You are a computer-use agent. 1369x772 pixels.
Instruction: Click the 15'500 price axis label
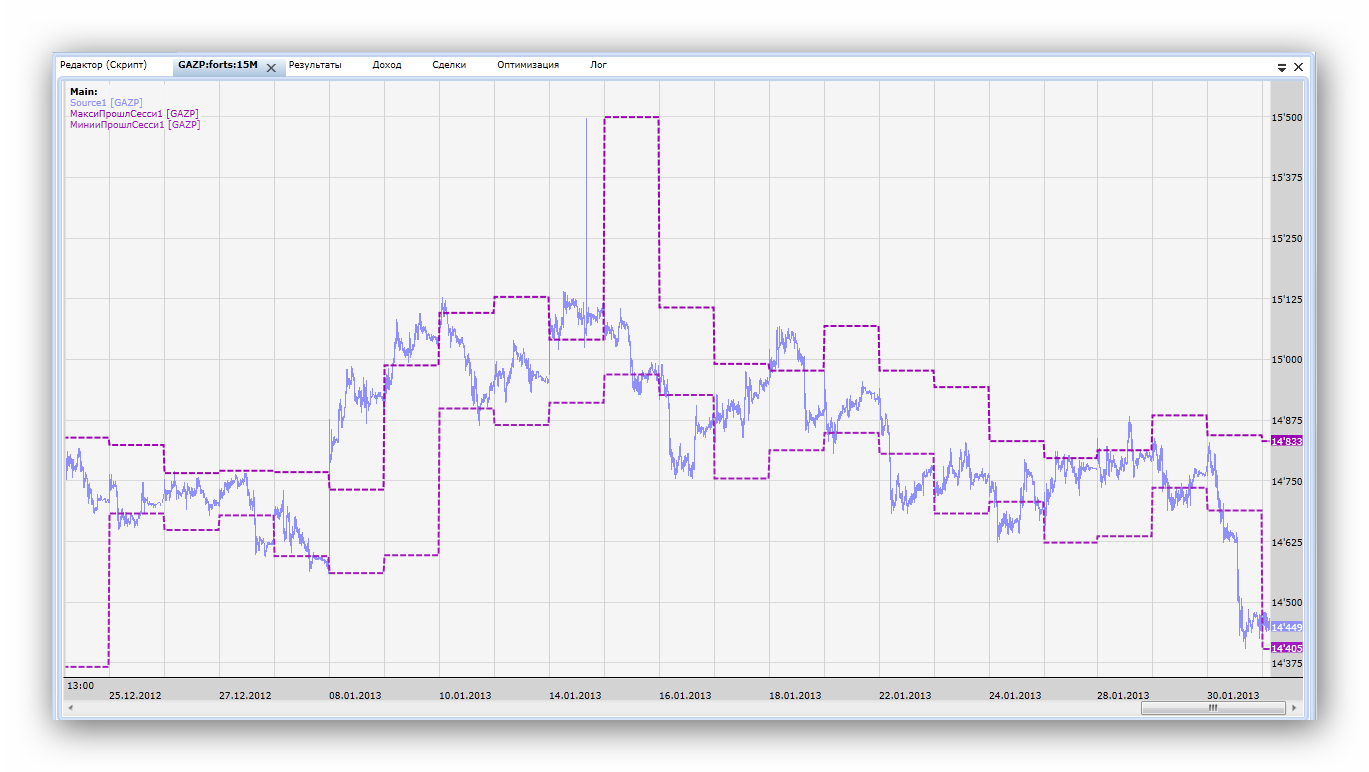point(1286,118)
